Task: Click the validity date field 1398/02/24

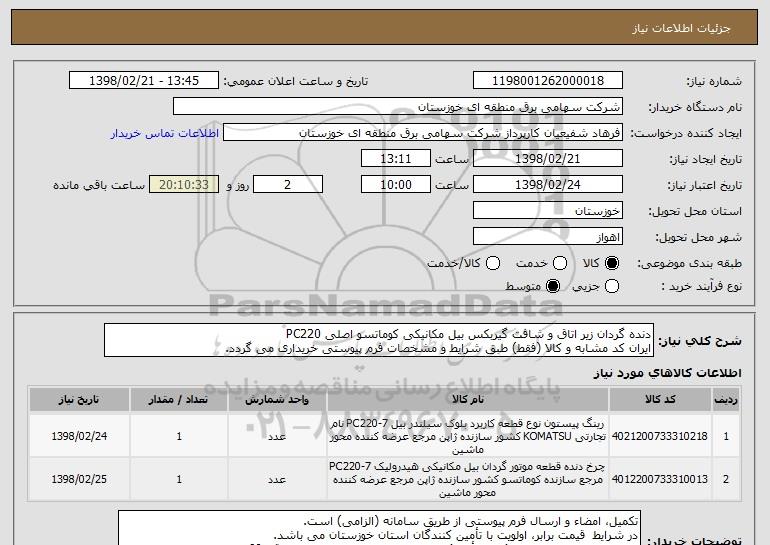Action: [548, 185]
